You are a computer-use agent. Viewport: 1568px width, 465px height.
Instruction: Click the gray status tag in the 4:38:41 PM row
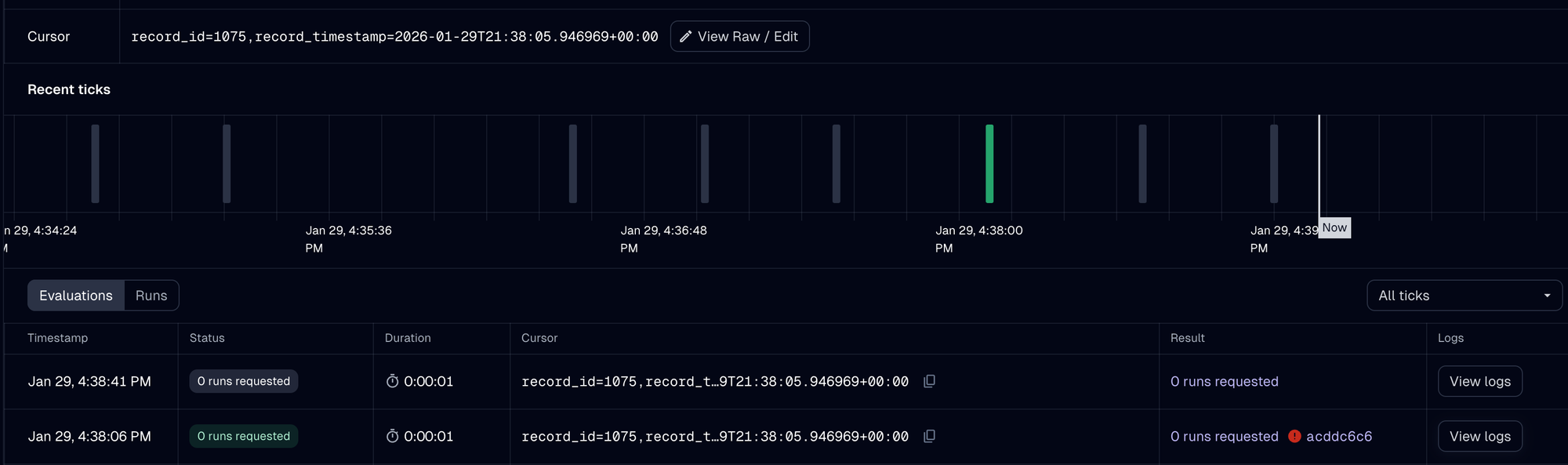243,381
